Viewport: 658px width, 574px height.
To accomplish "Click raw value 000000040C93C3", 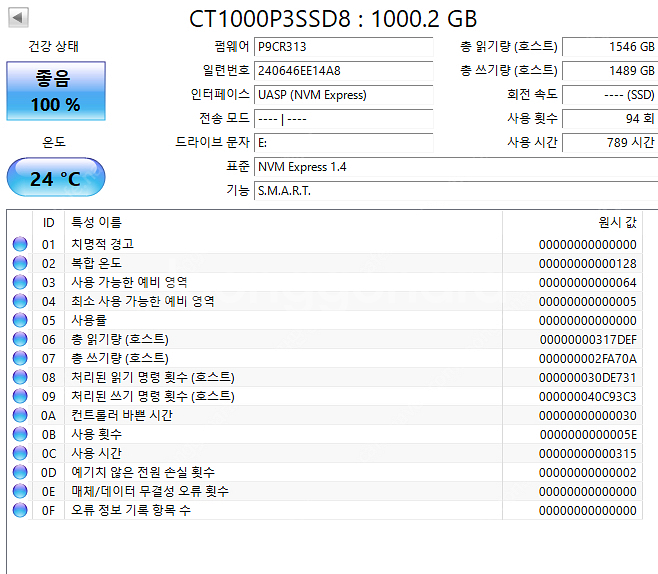I will 588,397.
